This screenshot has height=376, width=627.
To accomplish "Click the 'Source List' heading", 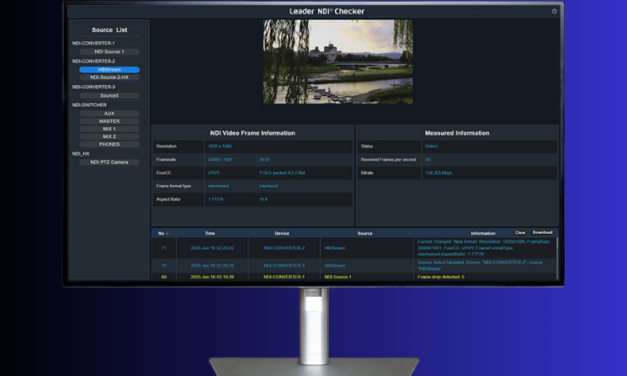I will click(x=109, y=30).
